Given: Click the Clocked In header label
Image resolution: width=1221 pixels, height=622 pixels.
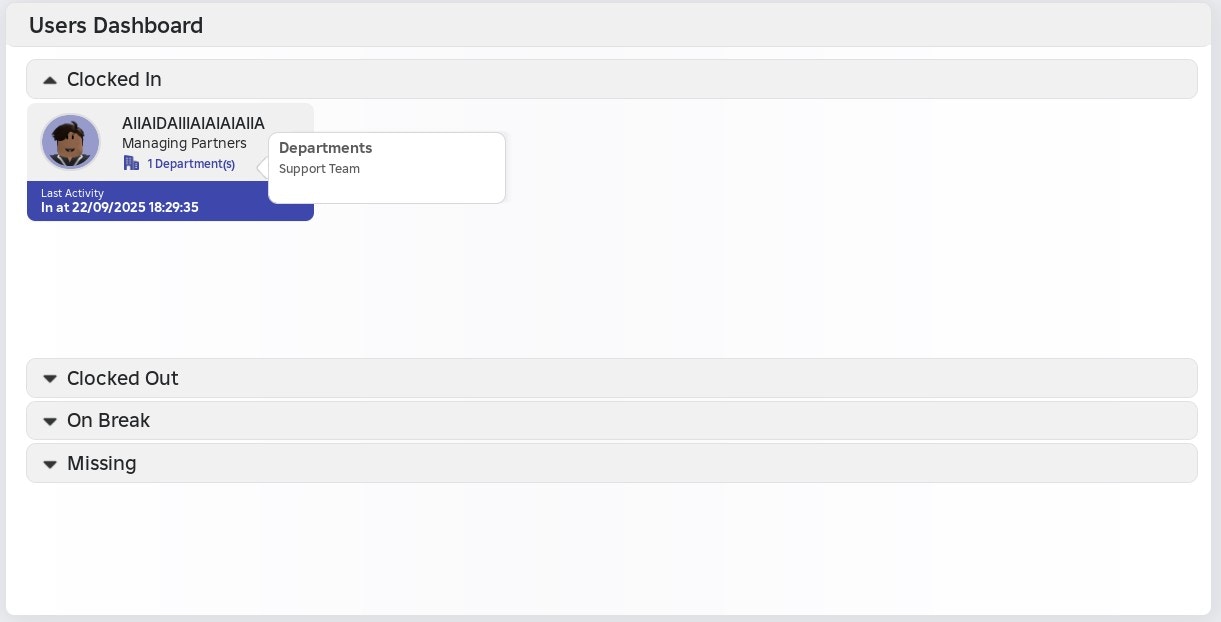Looking at the screenshot, I should 114,79.
